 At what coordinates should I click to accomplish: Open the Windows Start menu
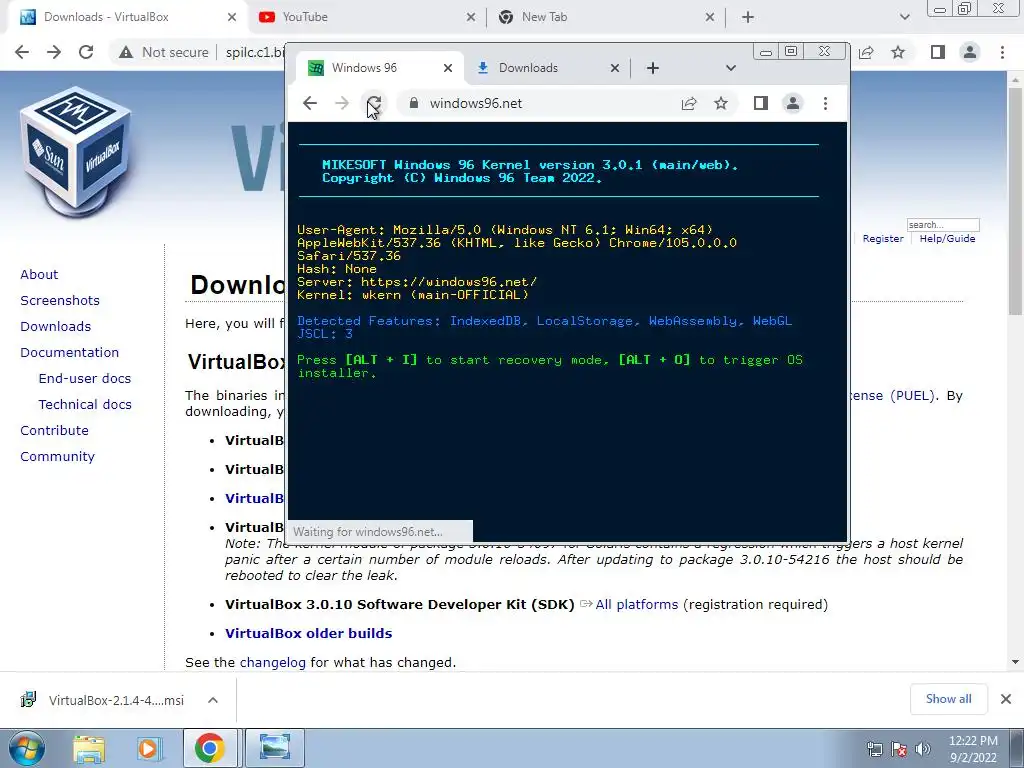point(26,748)
